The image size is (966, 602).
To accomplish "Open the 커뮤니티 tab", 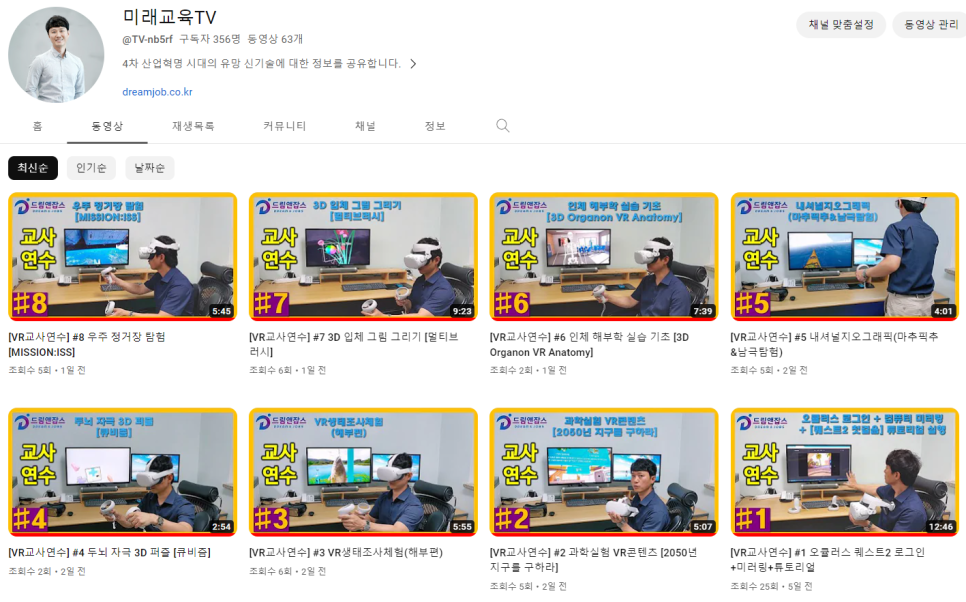I will (285, 126).
